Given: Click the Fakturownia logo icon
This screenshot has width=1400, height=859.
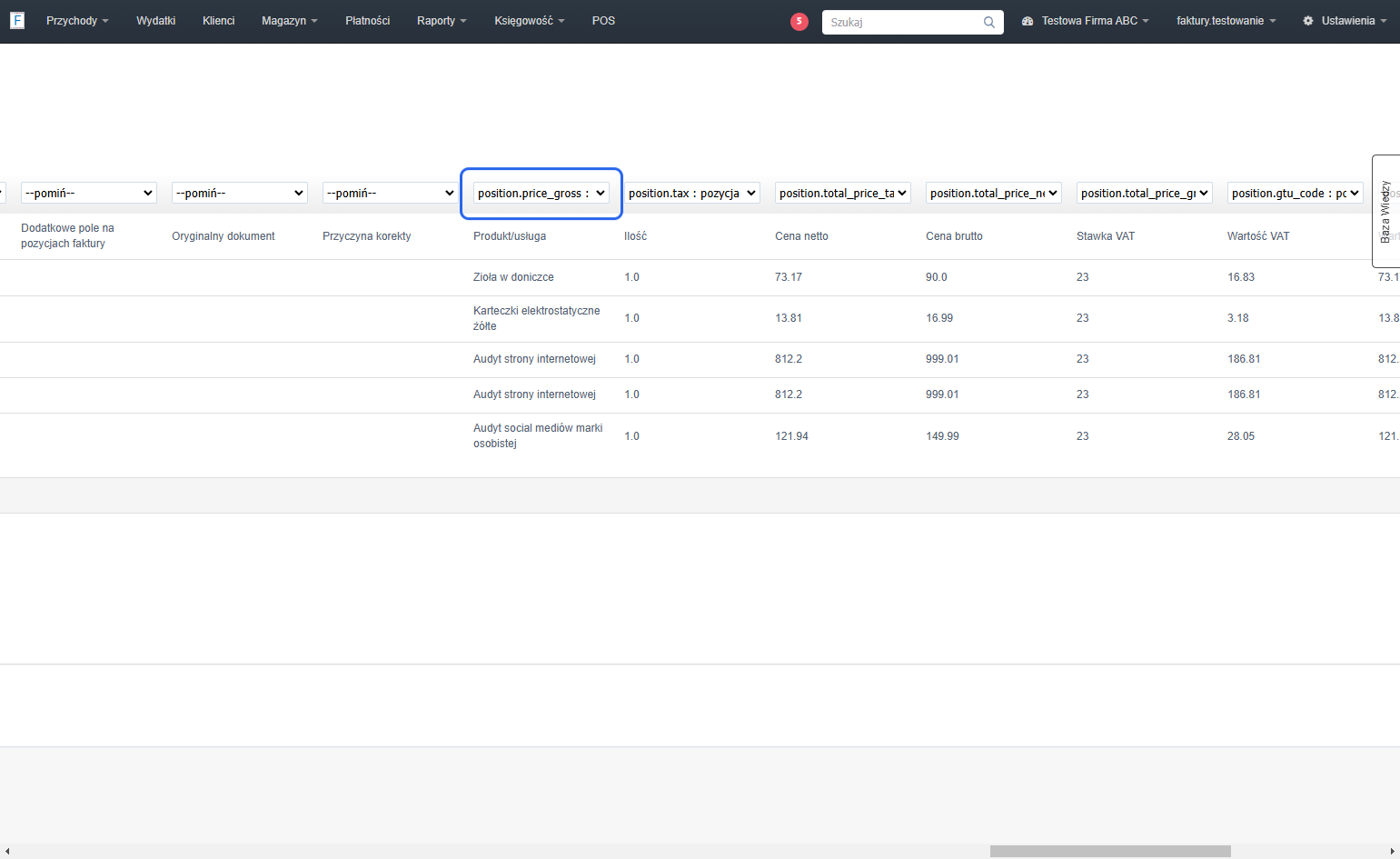Looking at the screenshot, I should click(17, 20).
